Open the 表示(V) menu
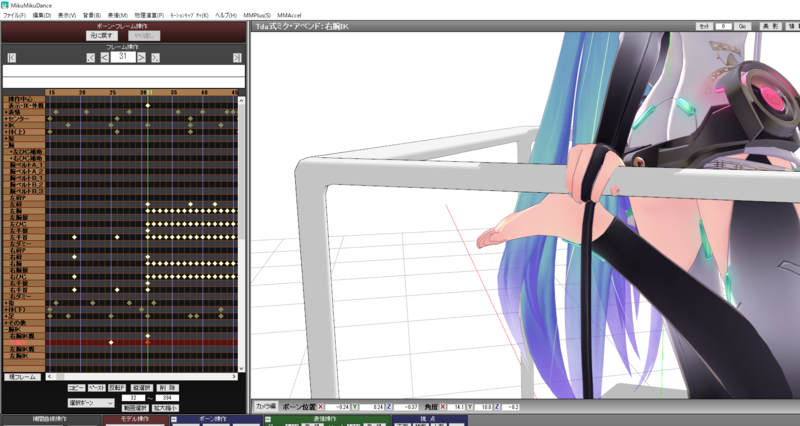The image size is (800, 426). click(x=67, y=16)
